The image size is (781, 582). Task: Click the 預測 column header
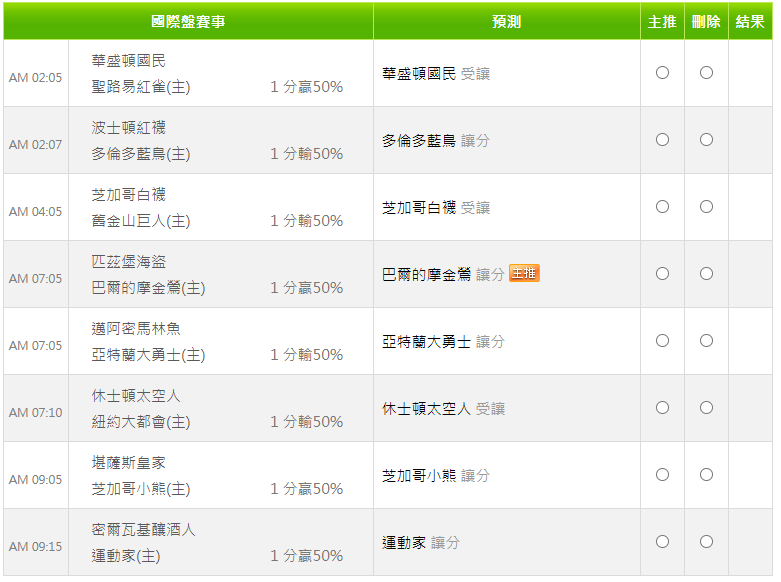[x=507, y=21]
